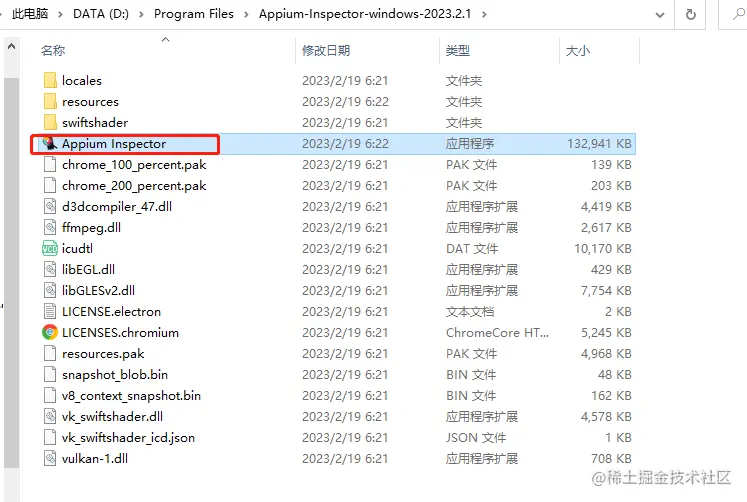Expand the chevron after DATA (D:) breadcrumb

point(141,14)
